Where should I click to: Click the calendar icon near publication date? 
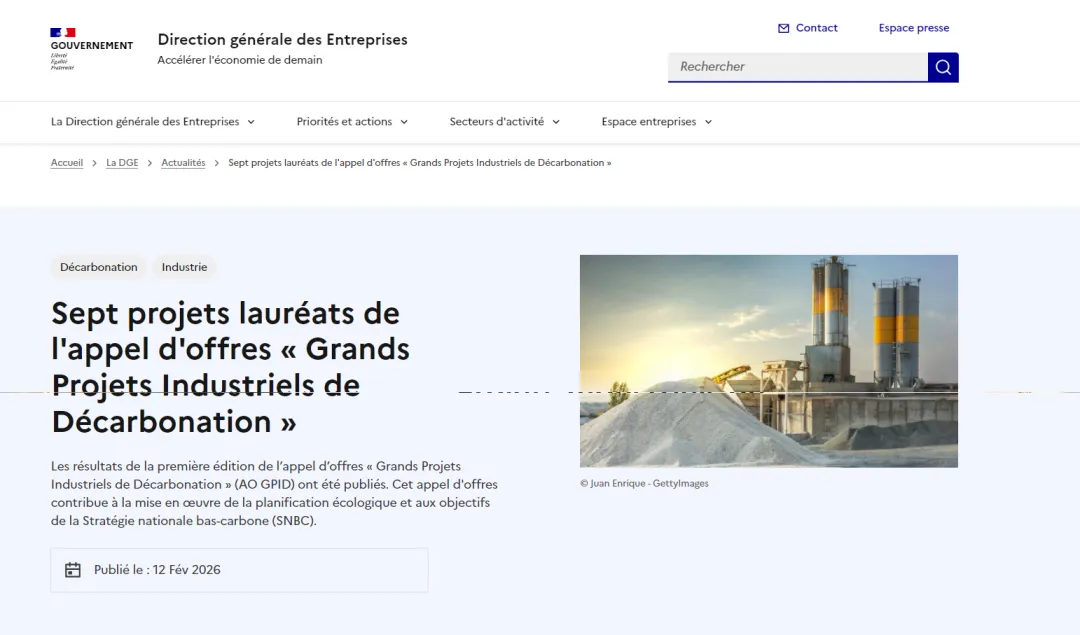72,570
